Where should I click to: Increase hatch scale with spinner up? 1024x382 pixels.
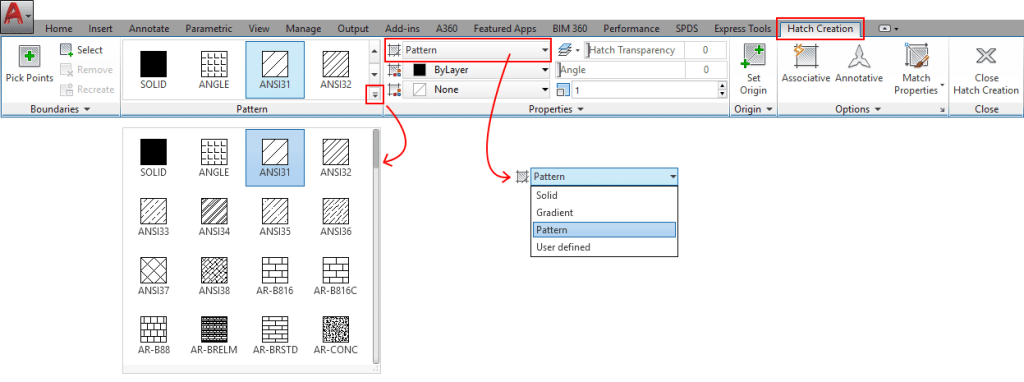(x=722, y=86)
